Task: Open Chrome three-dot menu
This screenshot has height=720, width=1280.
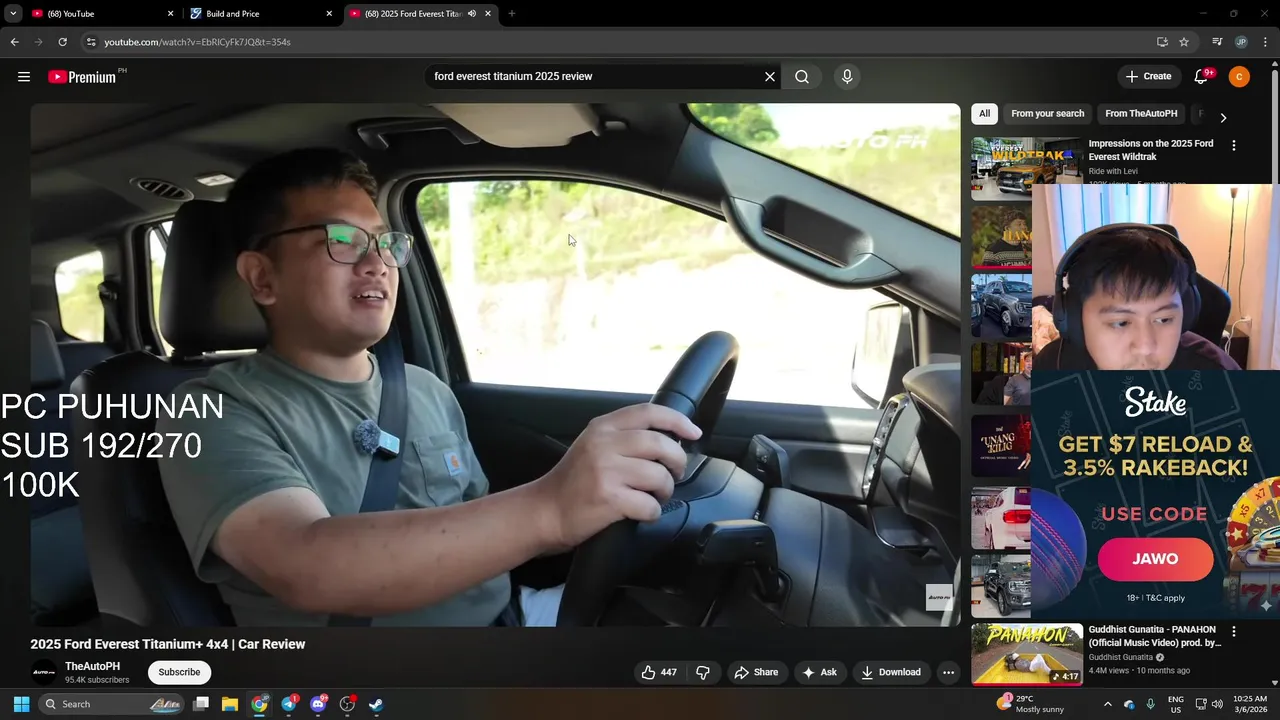Action: pyautogui.click(x=1265, y=42)
